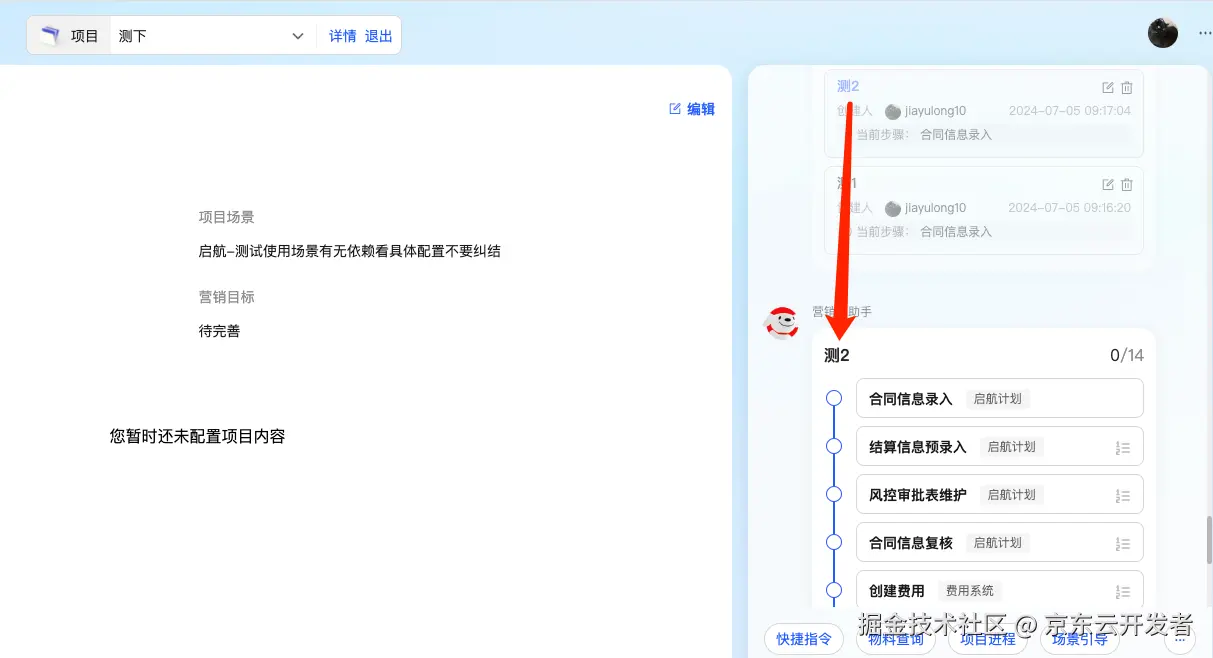Screen dimensions: 1213x658
Task: Open the ··· menu in the top right corner
Action: coord(1205,33)
